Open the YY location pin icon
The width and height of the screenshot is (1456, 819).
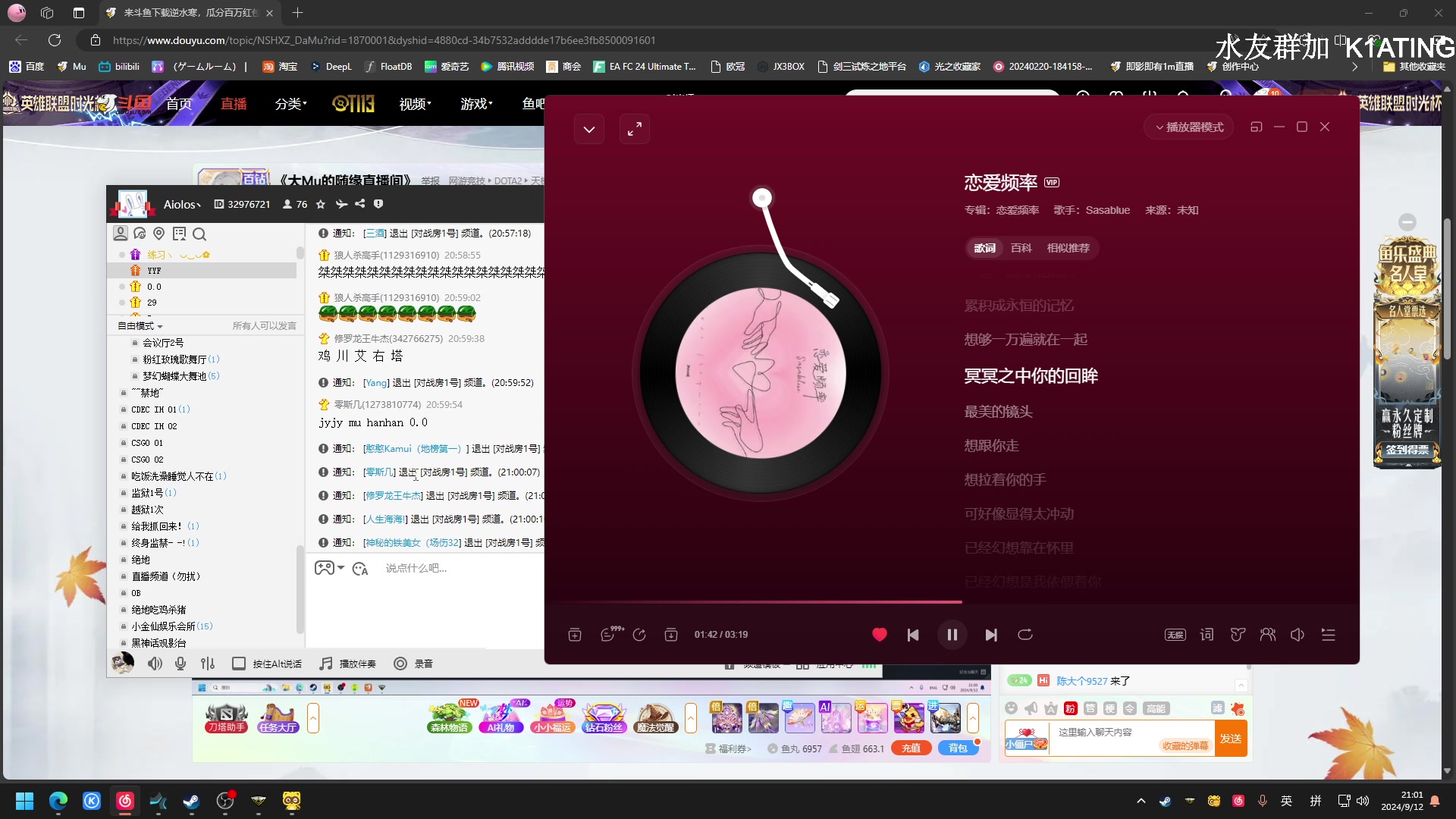coord(159,234)
